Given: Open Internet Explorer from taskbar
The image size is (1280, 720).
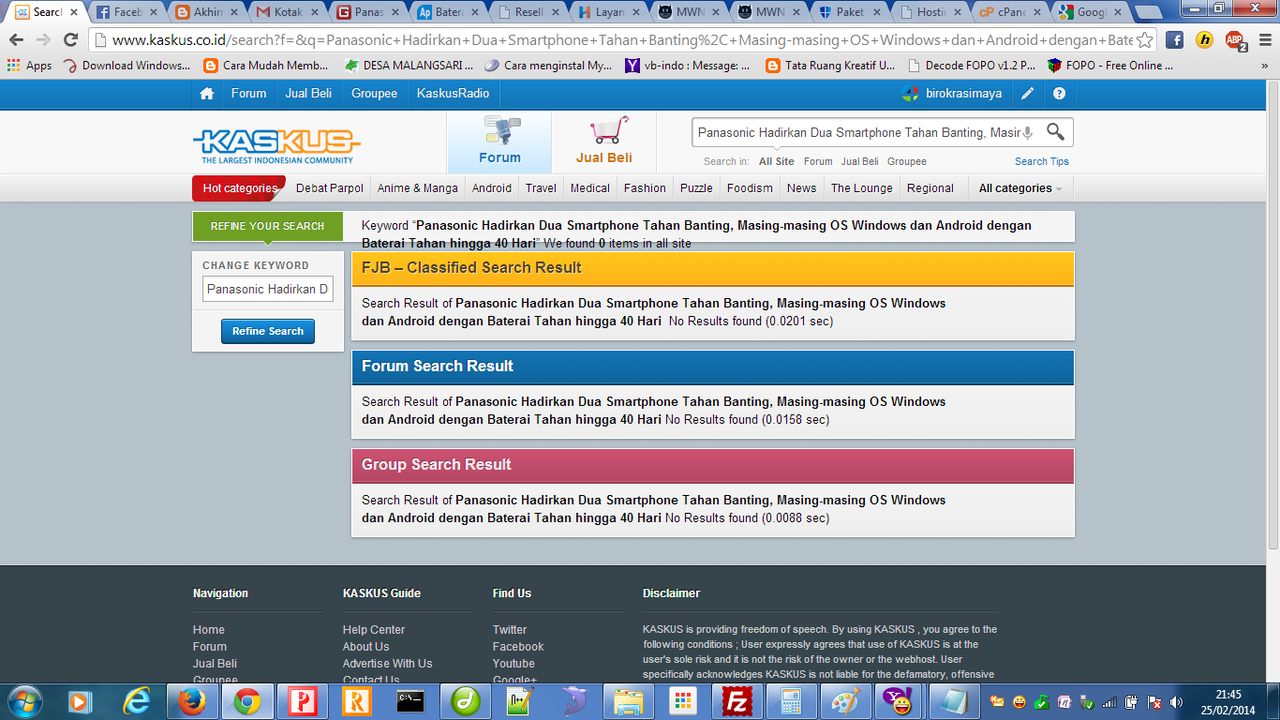Looking at the screenshot, I should (136, 702).
